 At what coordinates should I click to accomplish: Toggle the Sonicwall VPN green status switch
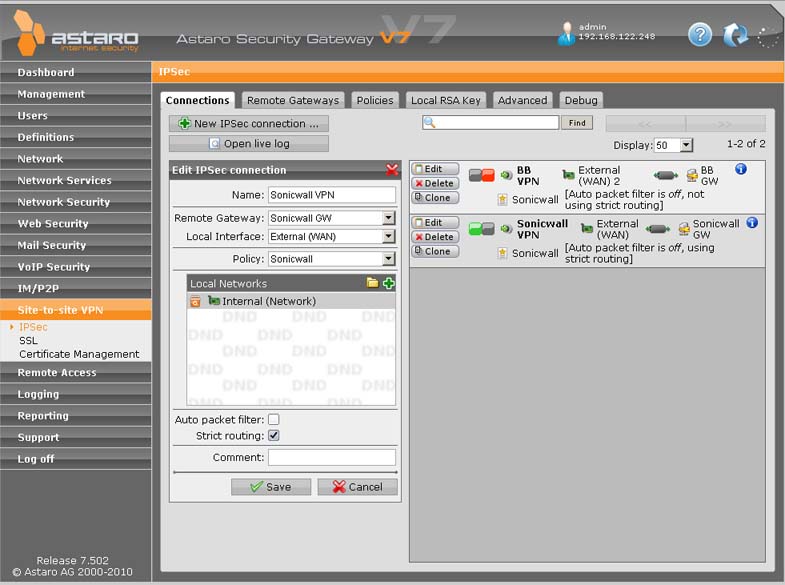pos(482,229)
